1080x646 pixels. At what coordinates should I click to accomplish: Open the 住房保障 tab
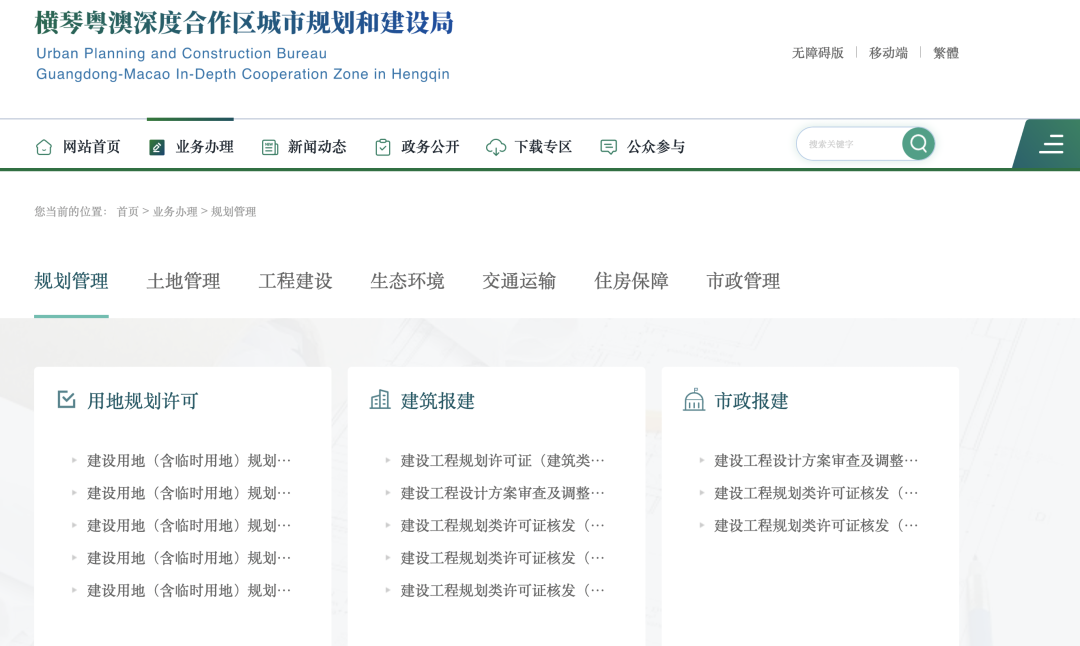(x=631, y=282)
